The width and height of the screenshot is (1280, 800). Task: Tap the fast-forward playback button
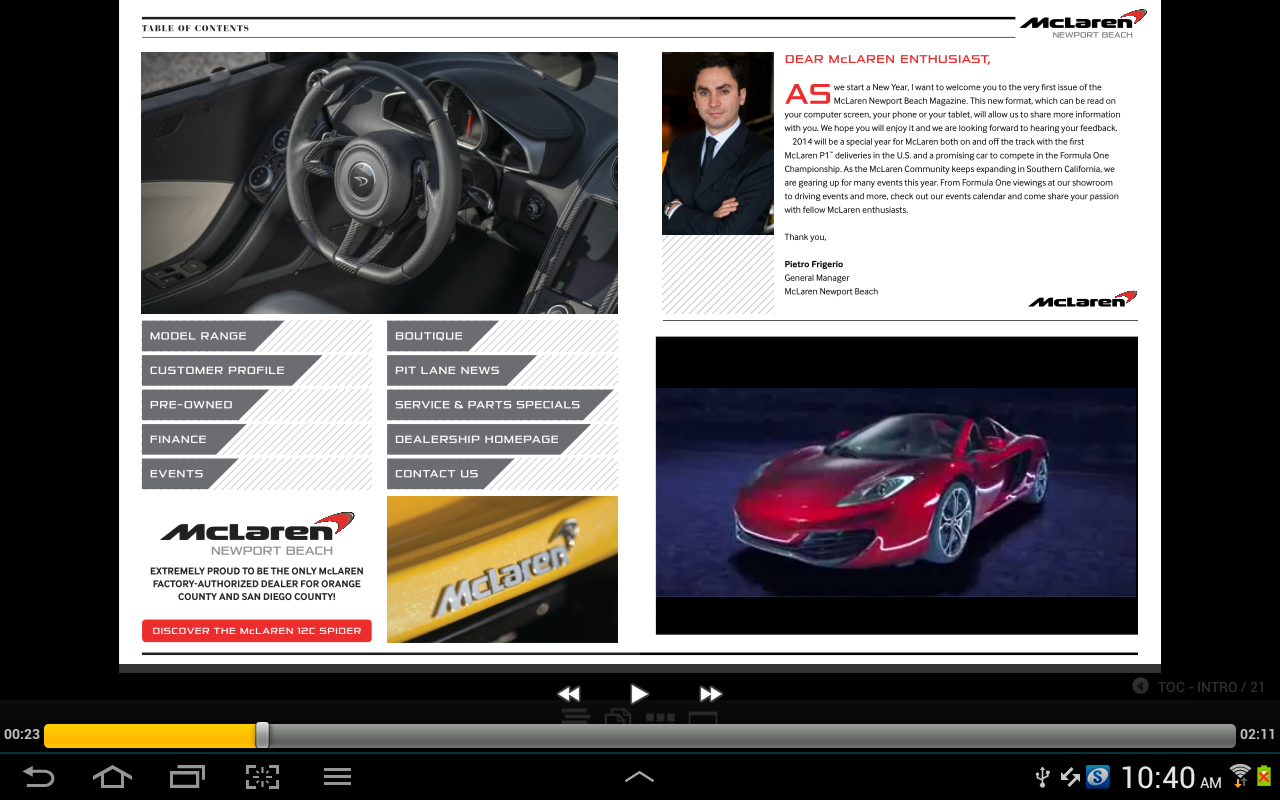click(710, 693)
